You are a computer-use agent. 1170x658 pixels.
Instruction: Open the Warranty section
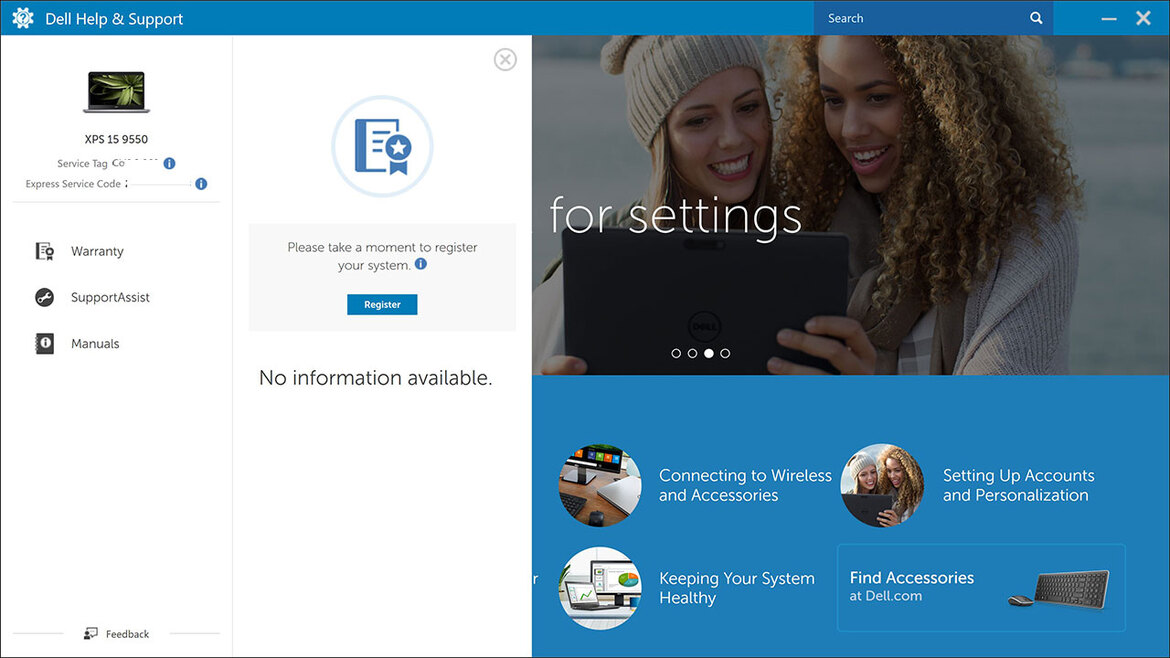click(97, 251)
